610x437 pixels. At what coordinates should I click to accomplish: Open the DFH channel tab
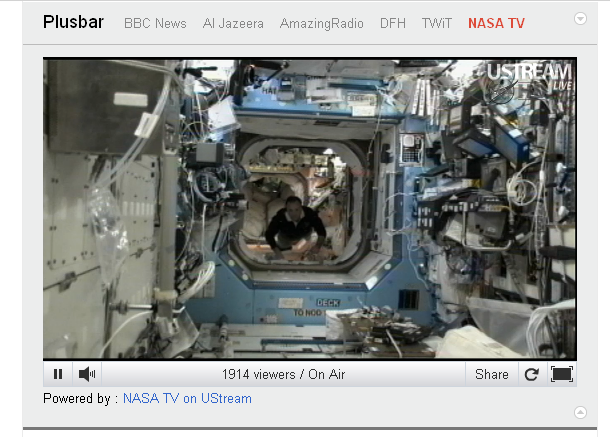coord(393,23)
